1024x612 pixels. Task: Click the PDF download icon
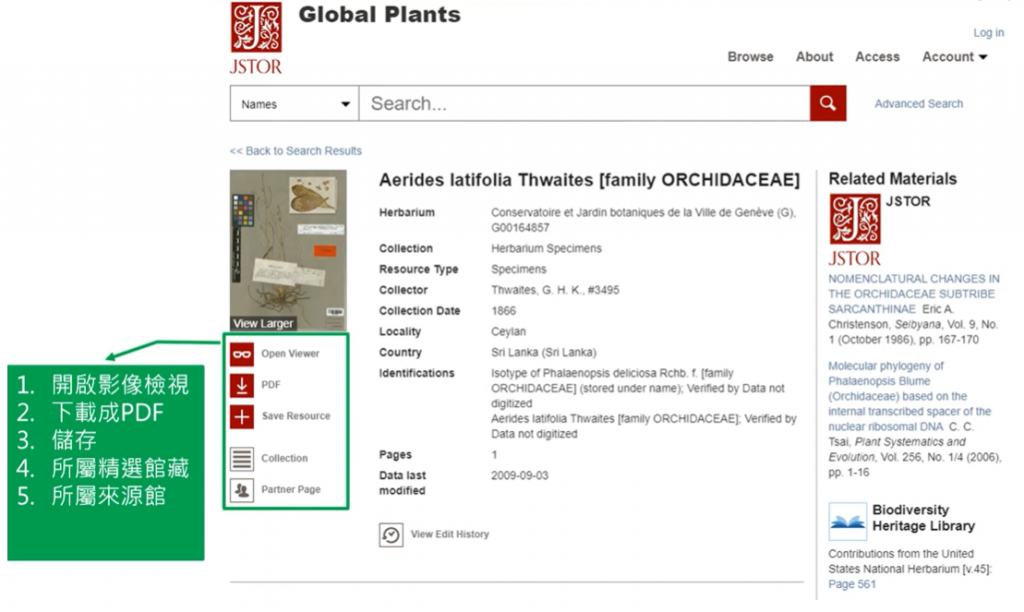coord(242,385)
